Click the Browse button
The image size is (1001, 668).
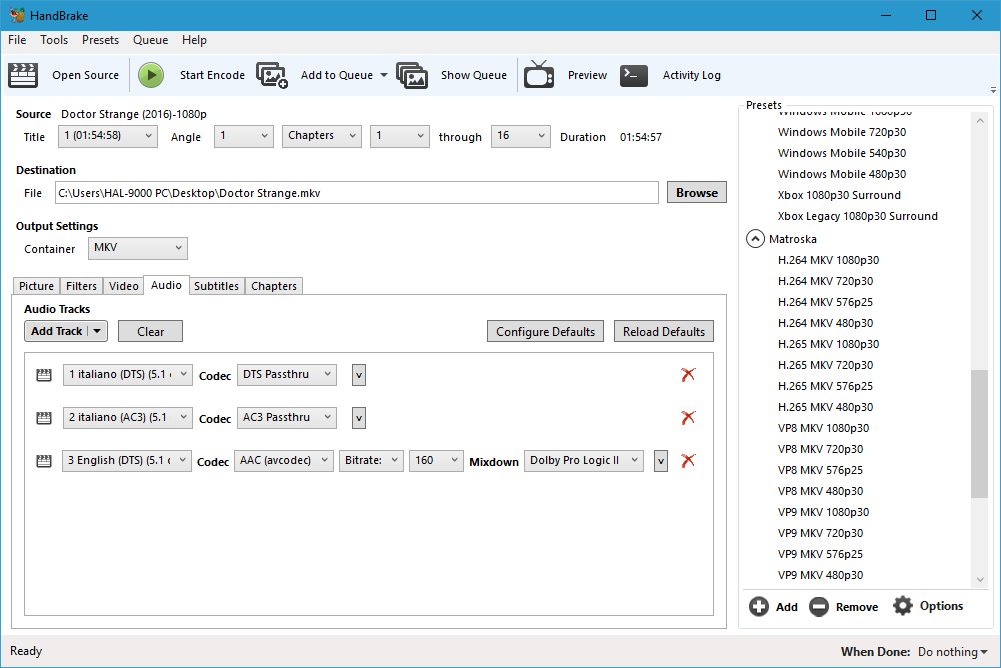pos(696,193)
